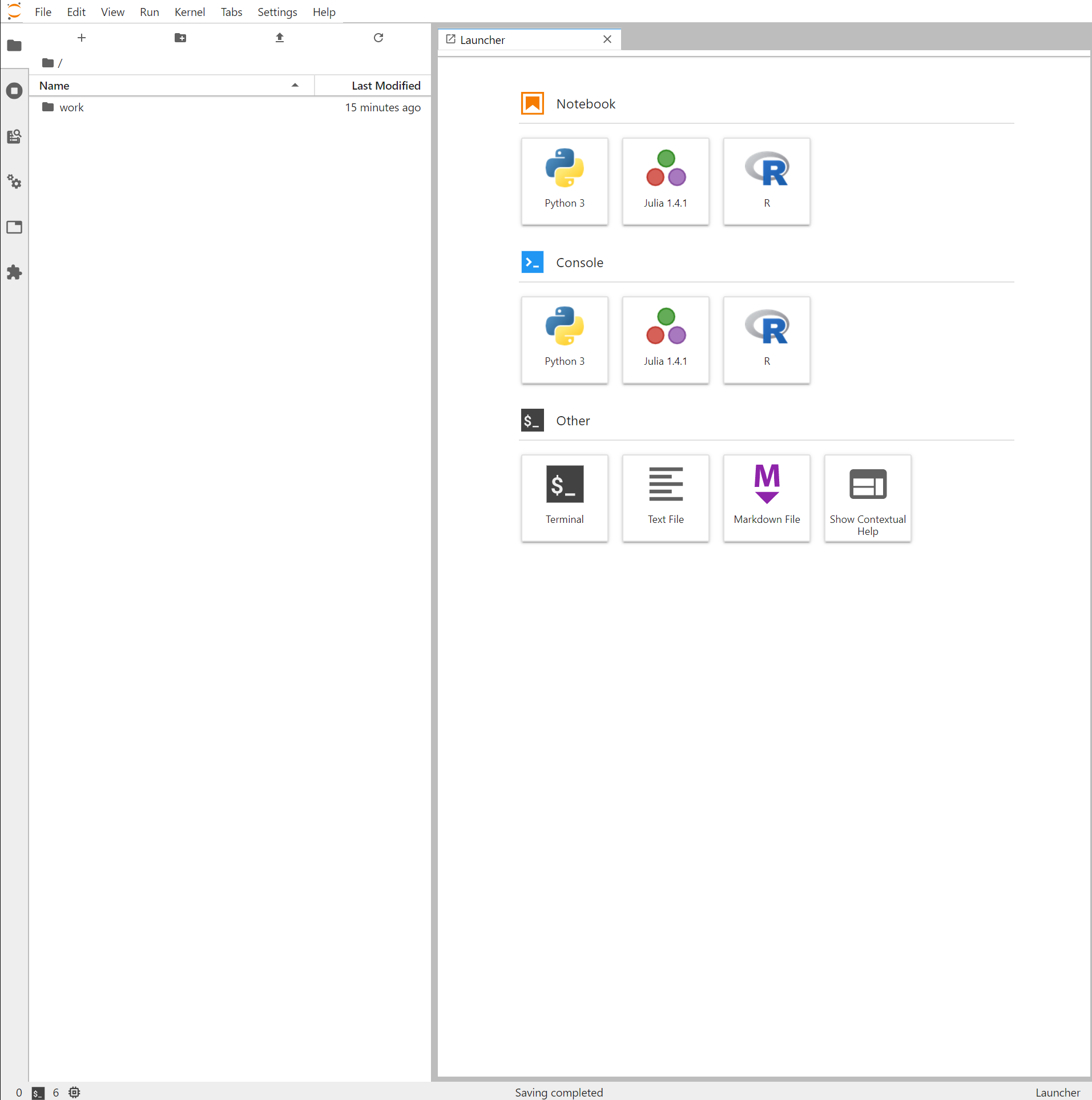Screen dimensions: 1092x1100
Task: Launch an R notebook
Action: [767, 181]
